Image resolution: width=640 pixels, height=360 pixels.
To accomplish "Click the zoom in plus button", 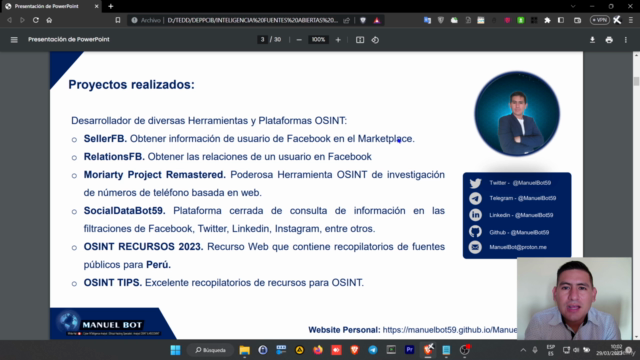I will click(338, 40).
